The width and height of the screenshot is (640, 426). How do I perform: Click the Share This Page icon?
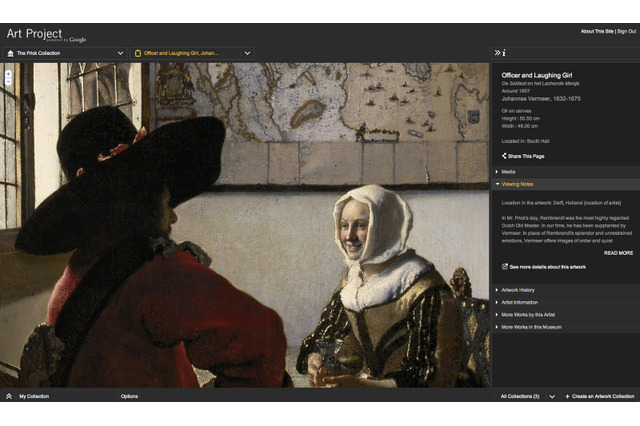pos(504,156)
